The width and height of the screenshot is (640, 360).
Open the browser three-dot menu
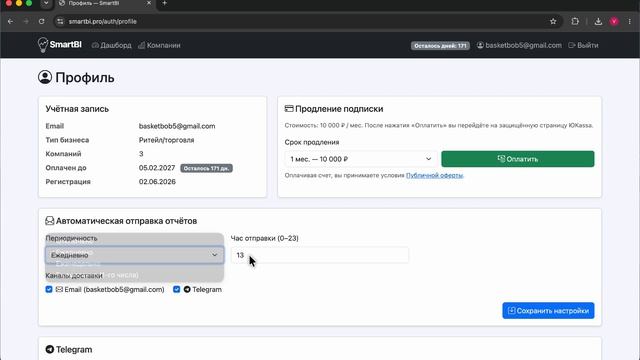click(629, 21)
